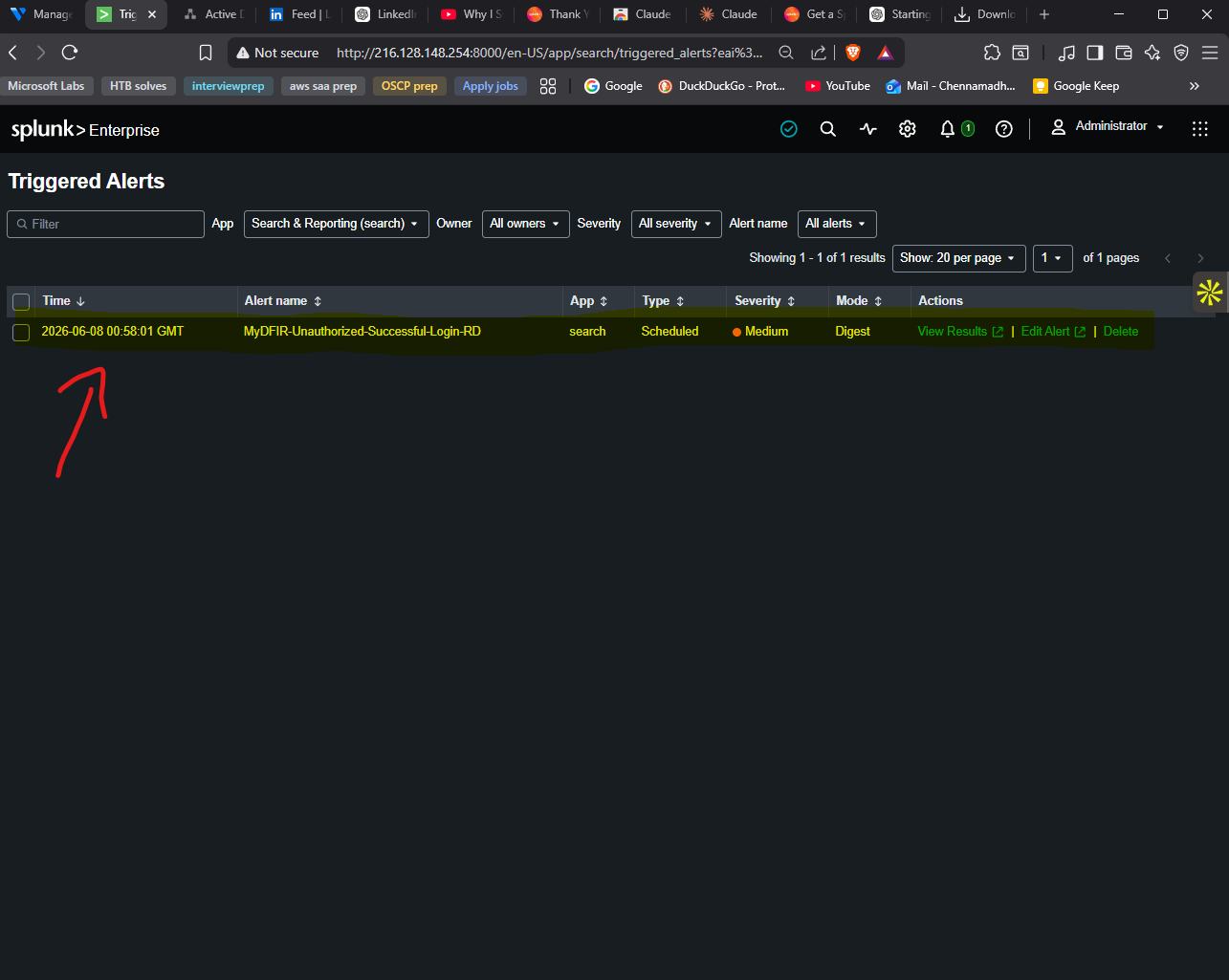1229x980 pixels.
Task: Open the browser hamburger menu
Action: coord(1211,53)
